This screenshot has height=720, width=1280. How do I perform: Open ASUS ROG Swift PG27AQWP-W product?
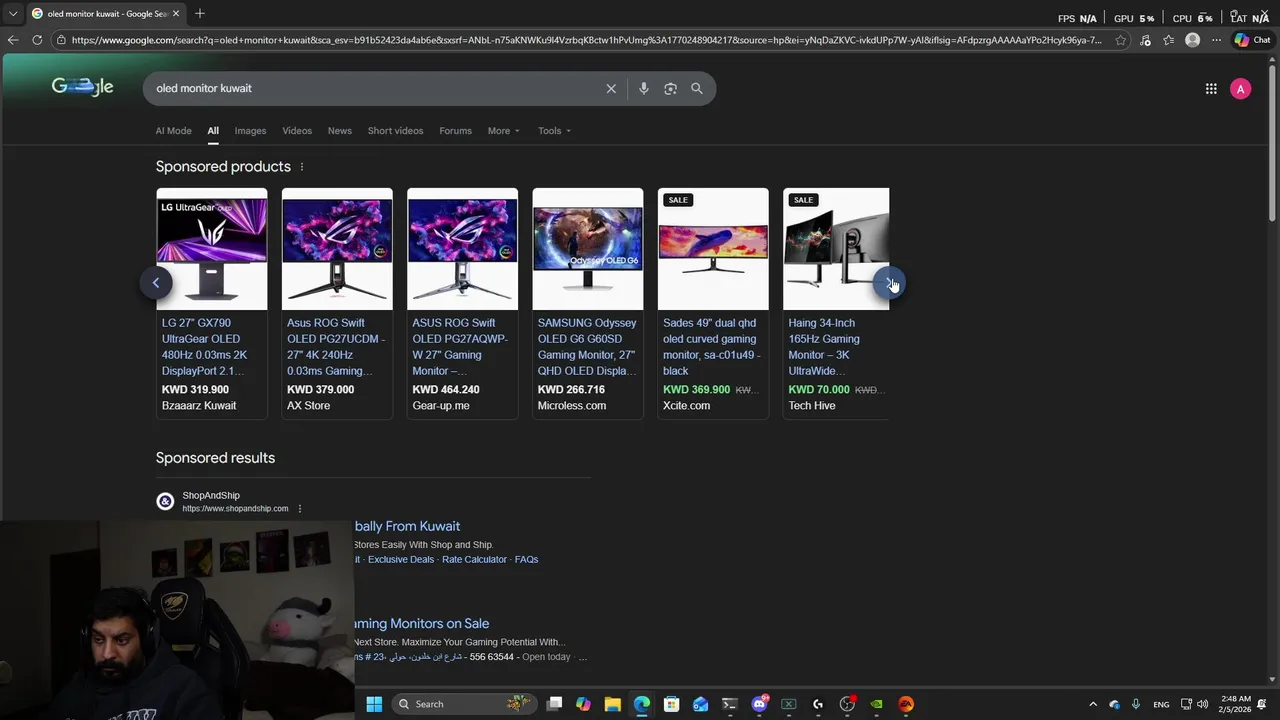click(x=460, y=347)
